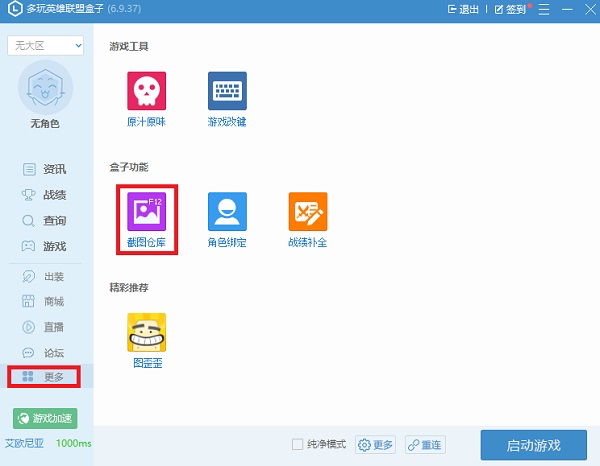Launch the 图歪歪 recommended app icon

tap(147, 332)
